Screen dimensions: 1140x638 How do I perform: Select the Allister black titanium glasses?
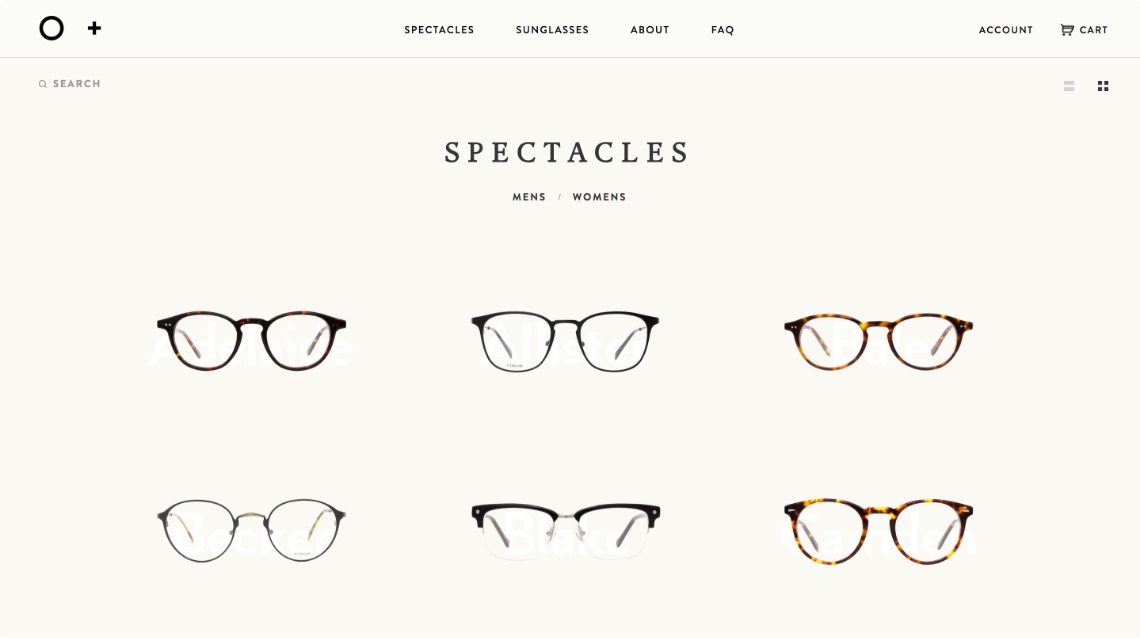[x=565, y=342]
